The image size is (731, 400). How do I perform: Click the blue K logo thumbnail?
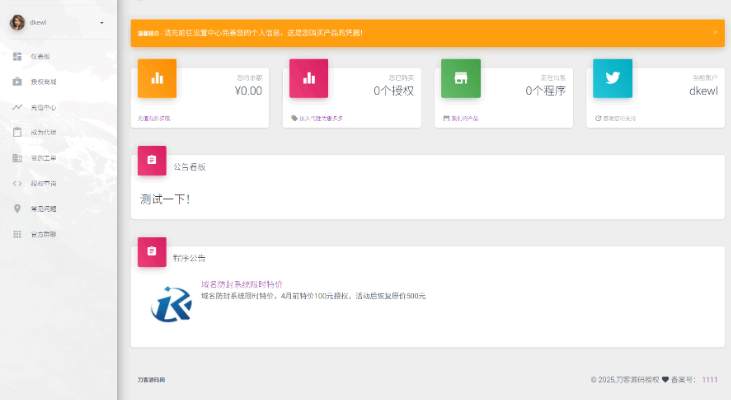[x=172, y=304]
